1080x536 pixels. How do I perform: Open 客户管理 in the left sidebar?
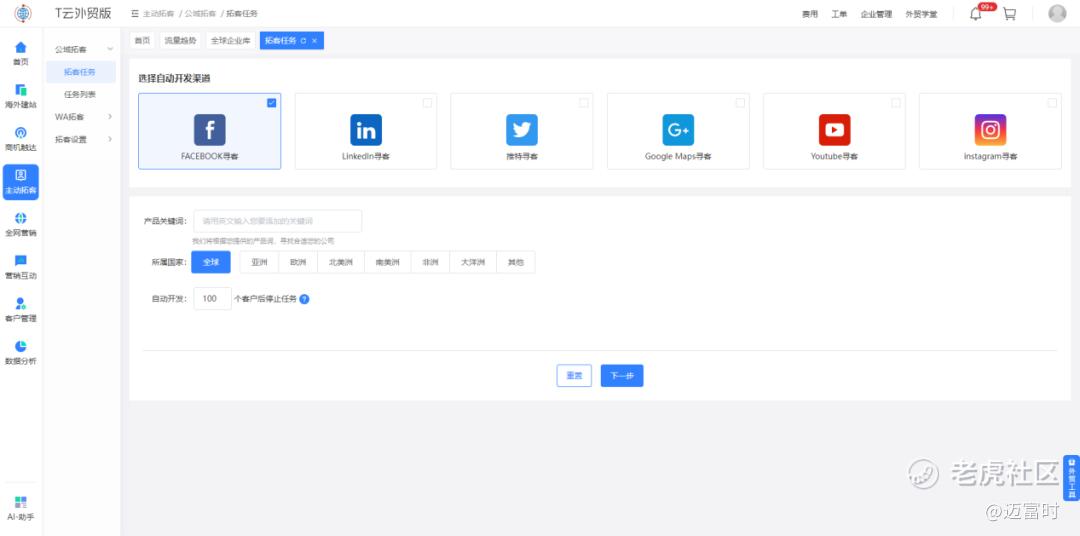tap(21, 310)
